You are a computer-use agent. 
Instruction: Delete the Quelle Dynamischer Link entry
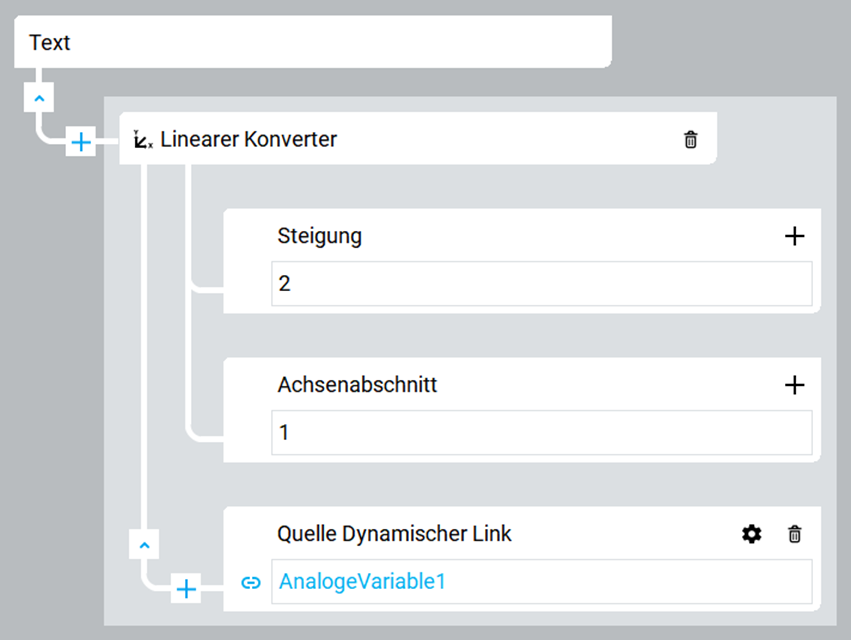(x=795, y=534)
